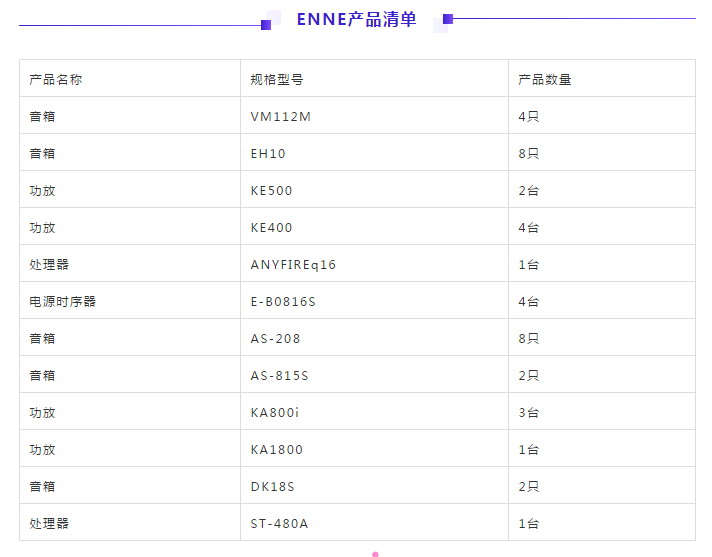The height and width of the screenshot is (557, 712).
Task: Select the KE500 amplifier model
Action: click(271, 191)
